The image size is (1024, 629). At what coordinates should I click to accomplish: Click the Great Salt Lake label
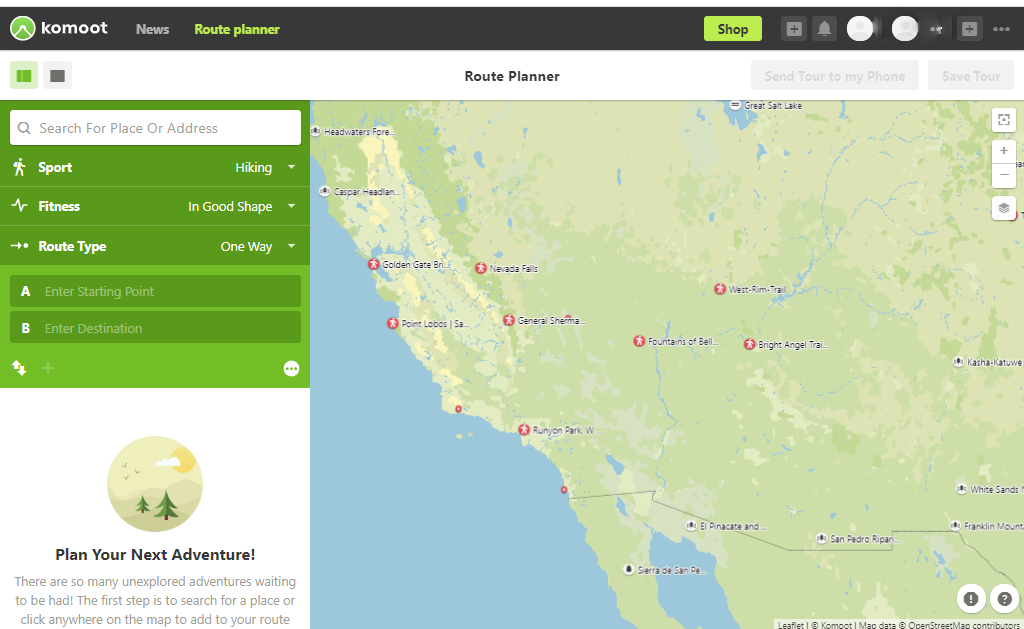tap(773, 105)
